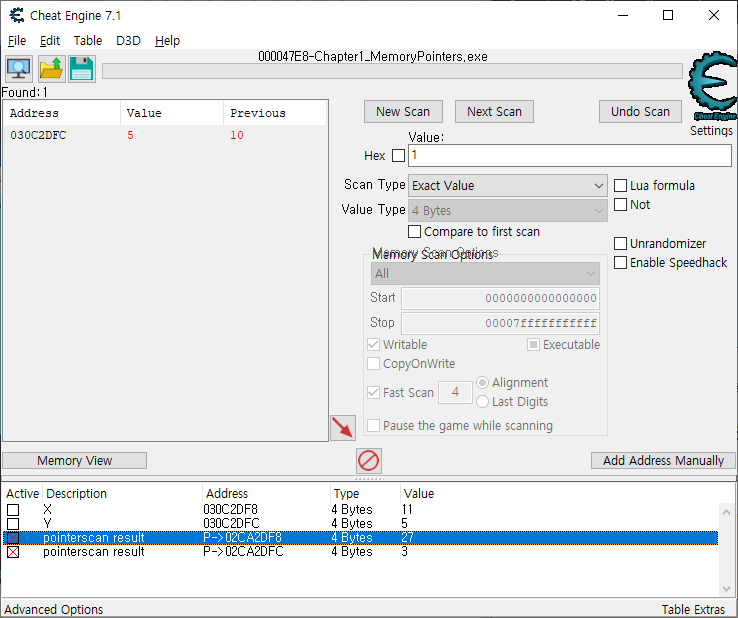This screenshot has width=738, height=618.
Task: Enable Pause the game while scanning
Action: click(373, 425)
